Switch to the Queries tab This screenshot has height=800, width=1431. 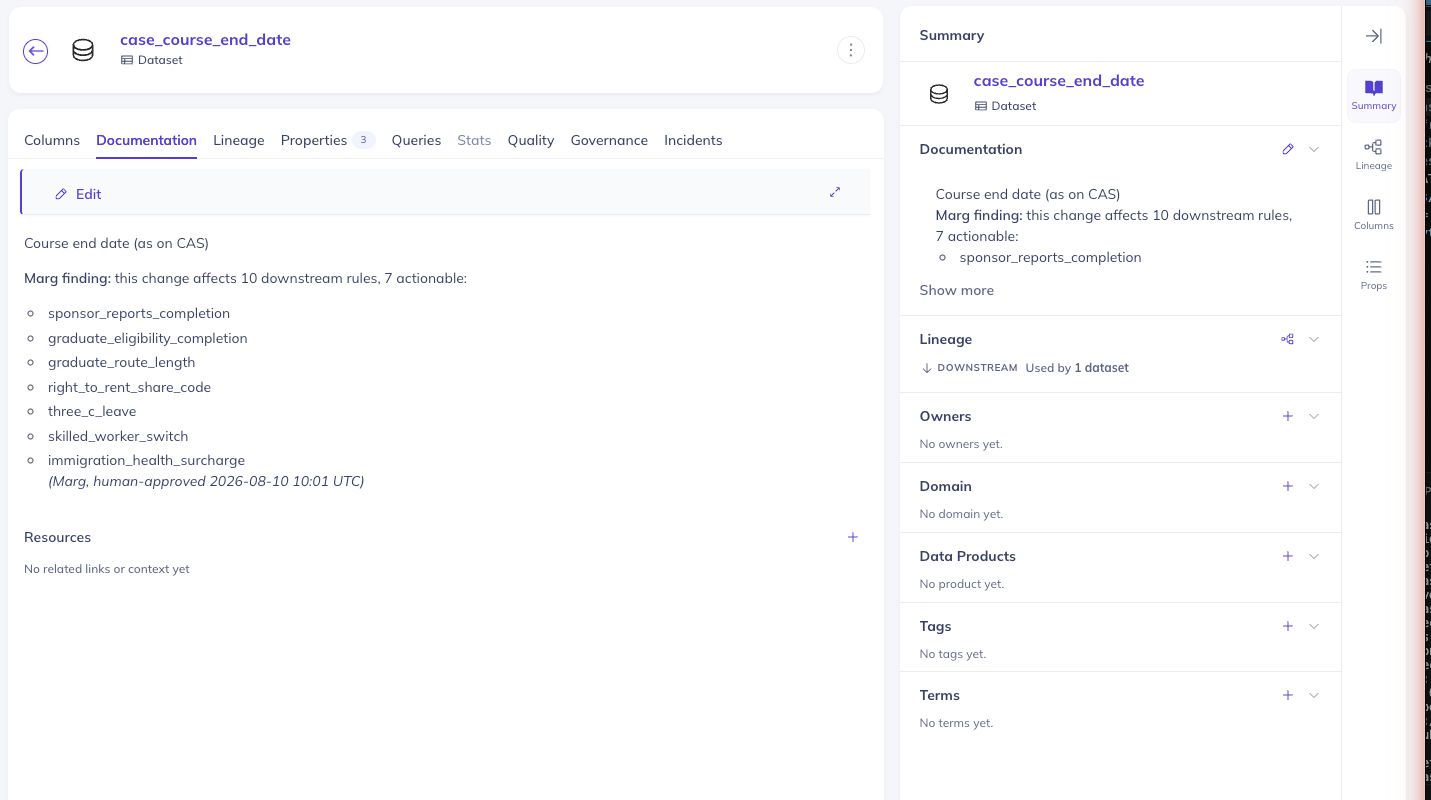point(416,140)
